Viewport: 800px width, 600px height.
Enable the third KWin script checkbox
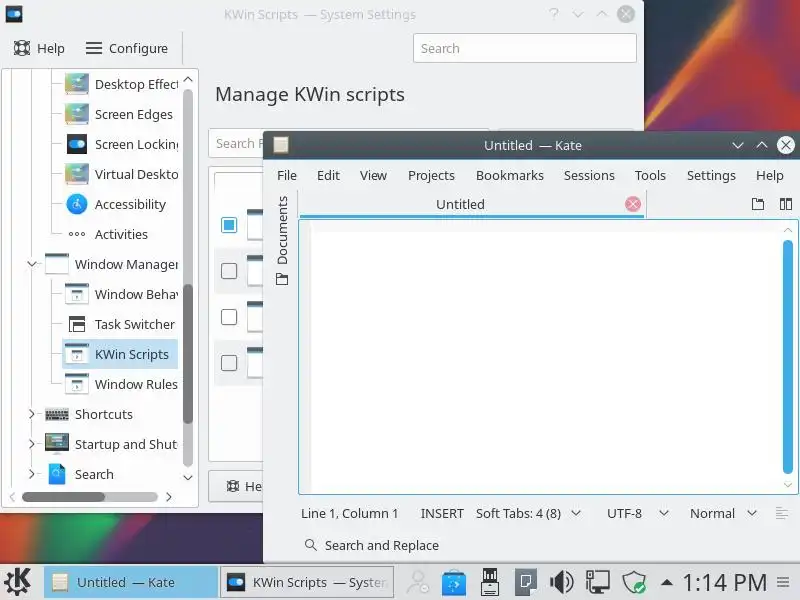tap(229, 317)
